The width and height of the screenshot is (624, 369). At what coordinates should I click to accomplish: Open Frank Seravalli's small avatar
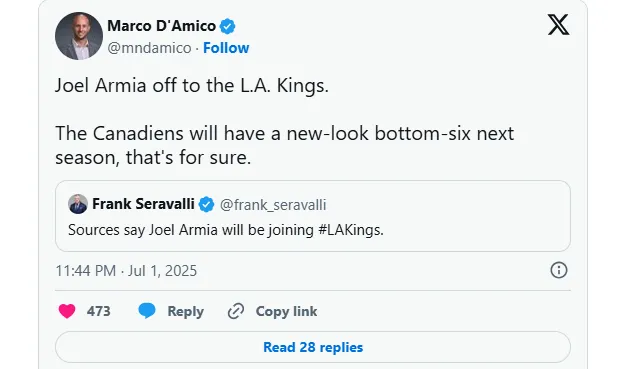point(78,204)
